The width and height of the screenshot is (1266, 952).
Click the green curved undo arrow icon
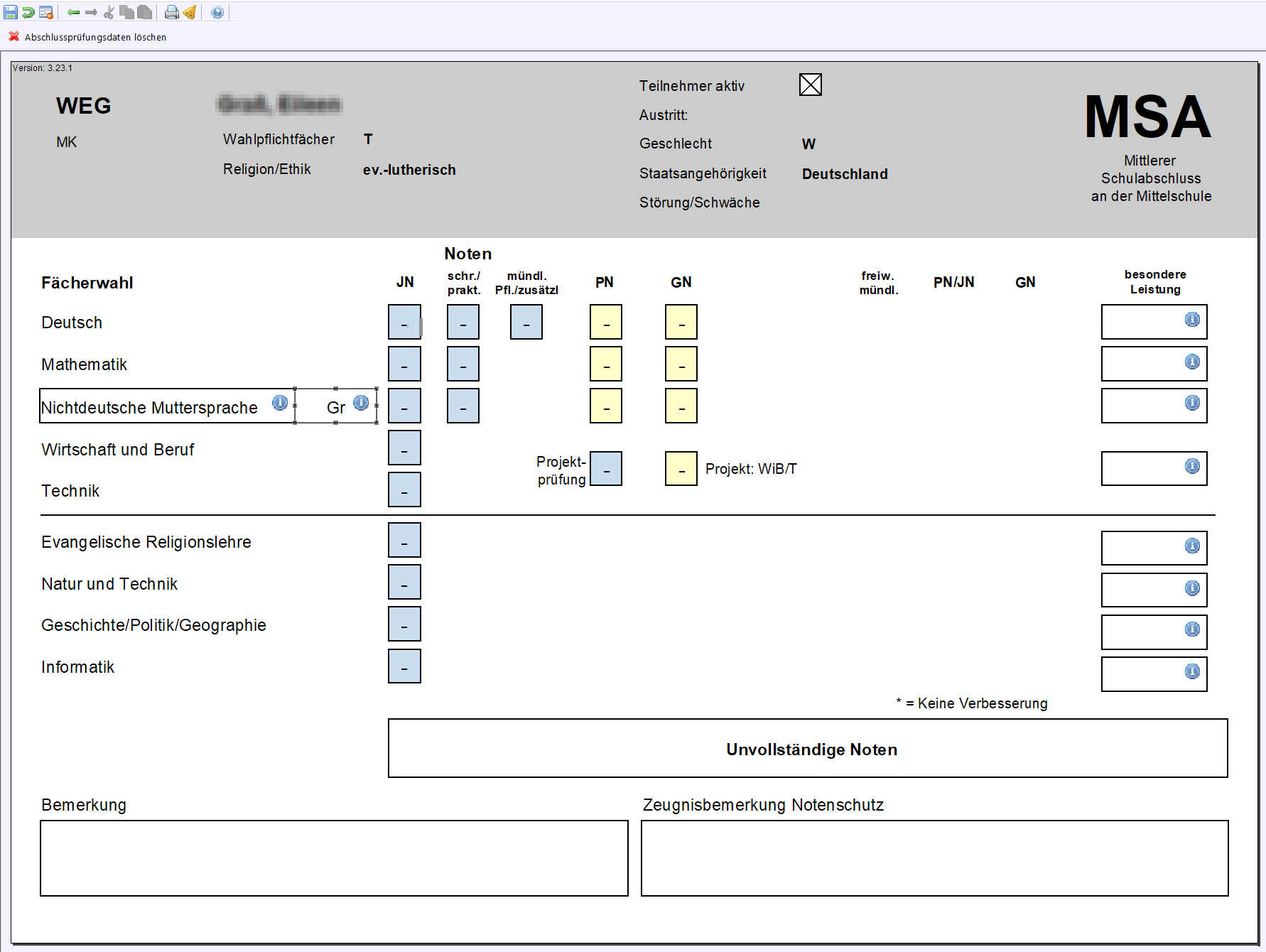click(28, 12)
